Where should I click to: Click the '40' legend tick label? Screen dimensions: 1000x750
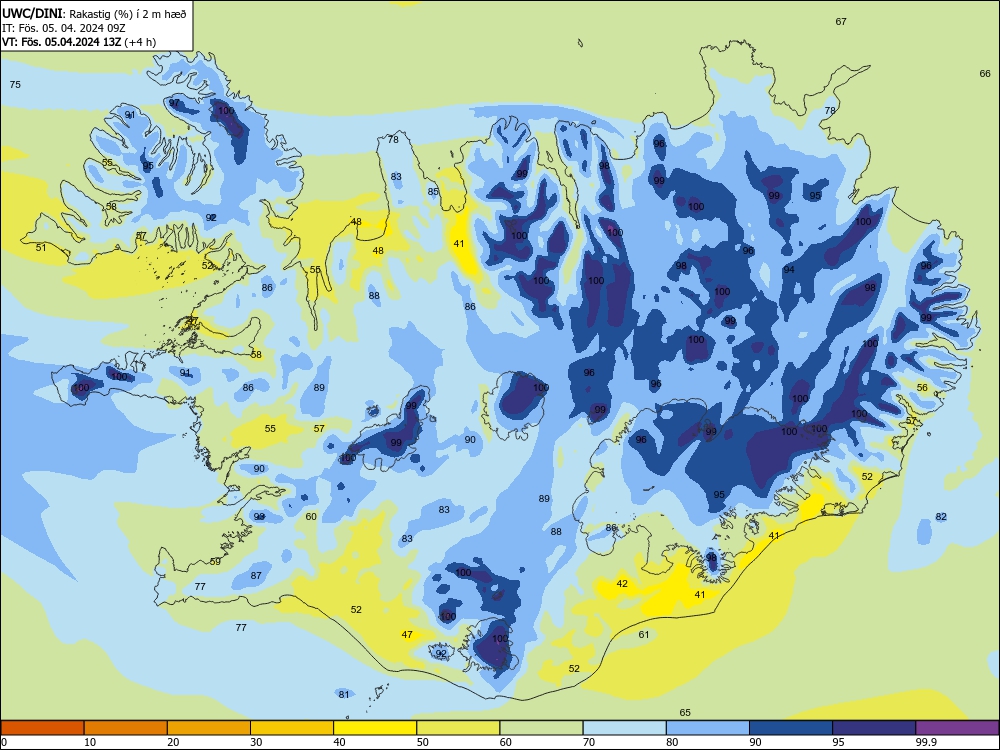tap(339, 742)
